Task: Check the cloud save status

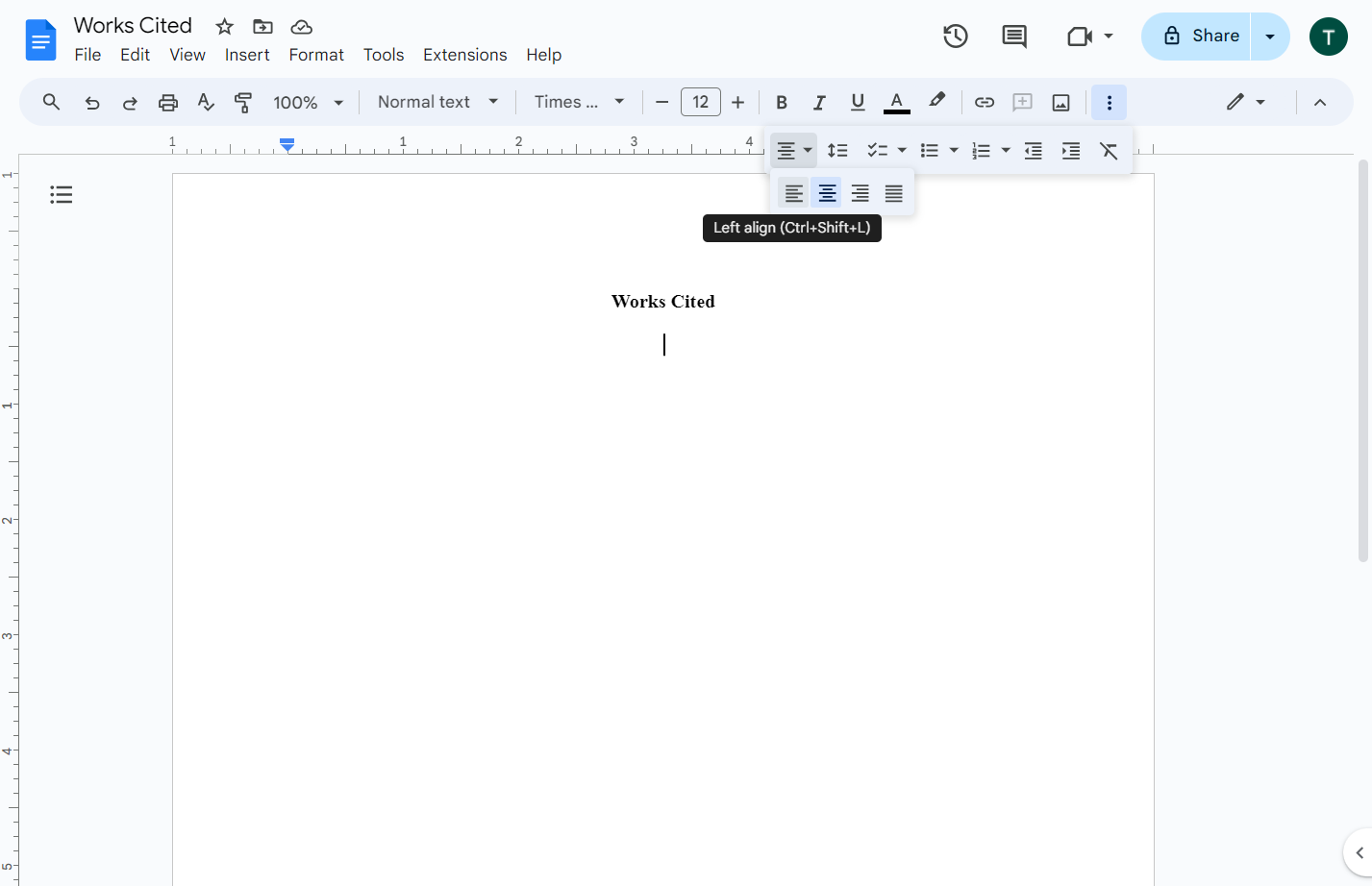Action: pos(302,27)
